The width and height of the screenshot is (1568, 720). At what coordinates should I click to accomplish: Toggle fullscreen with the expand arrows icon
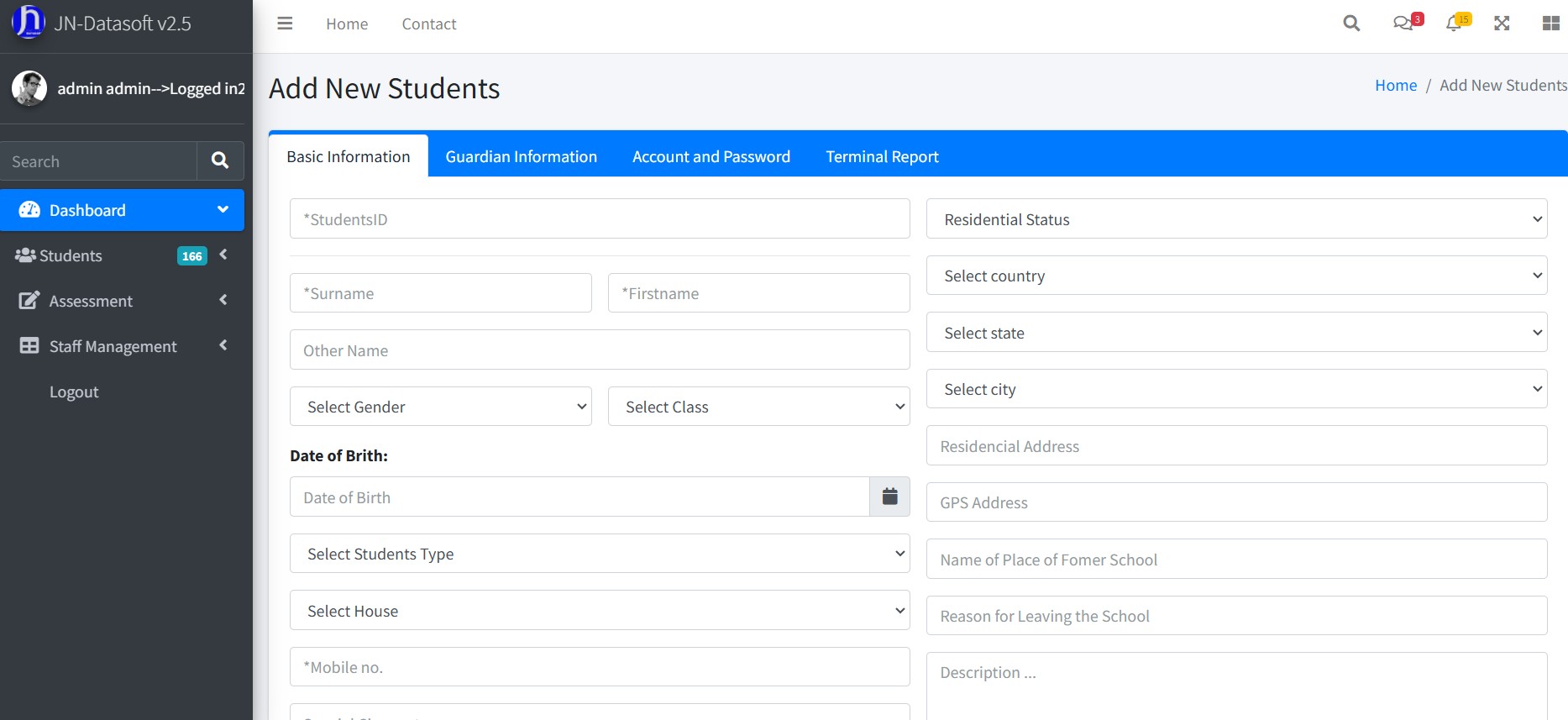pyautogui.click(x=1502, y=24)
